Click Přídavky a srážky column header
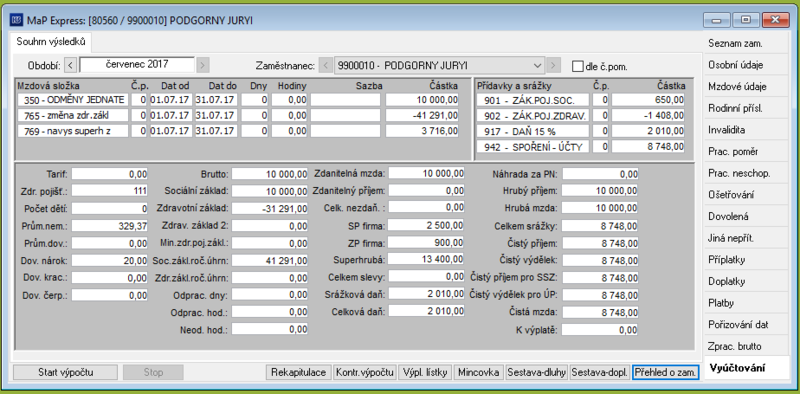The image size is (800, 394). [x=514, y=86]
